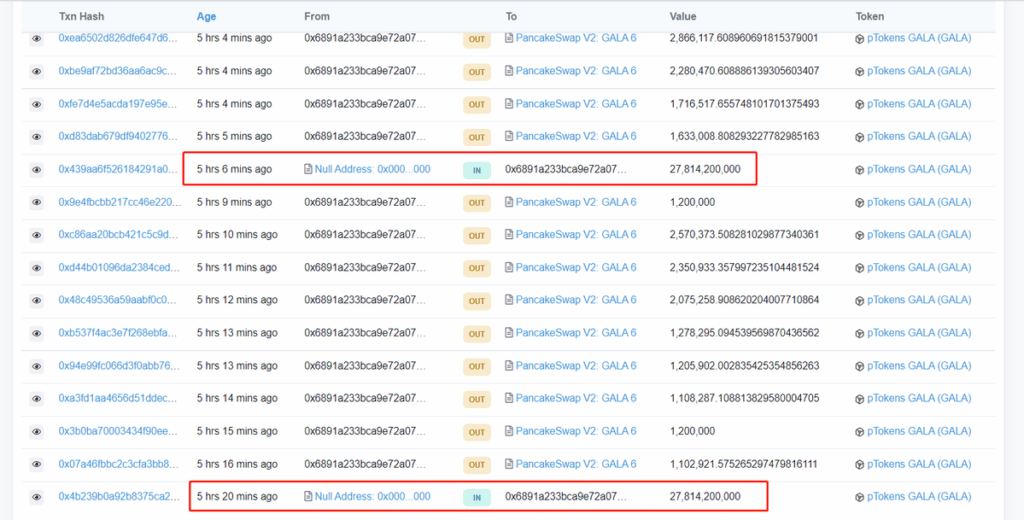The height and width of the screenshot is (520, 1024).
Task: Open the Null Address link in the 5 hrs 6 mins ago row
Action: (372, 169)
